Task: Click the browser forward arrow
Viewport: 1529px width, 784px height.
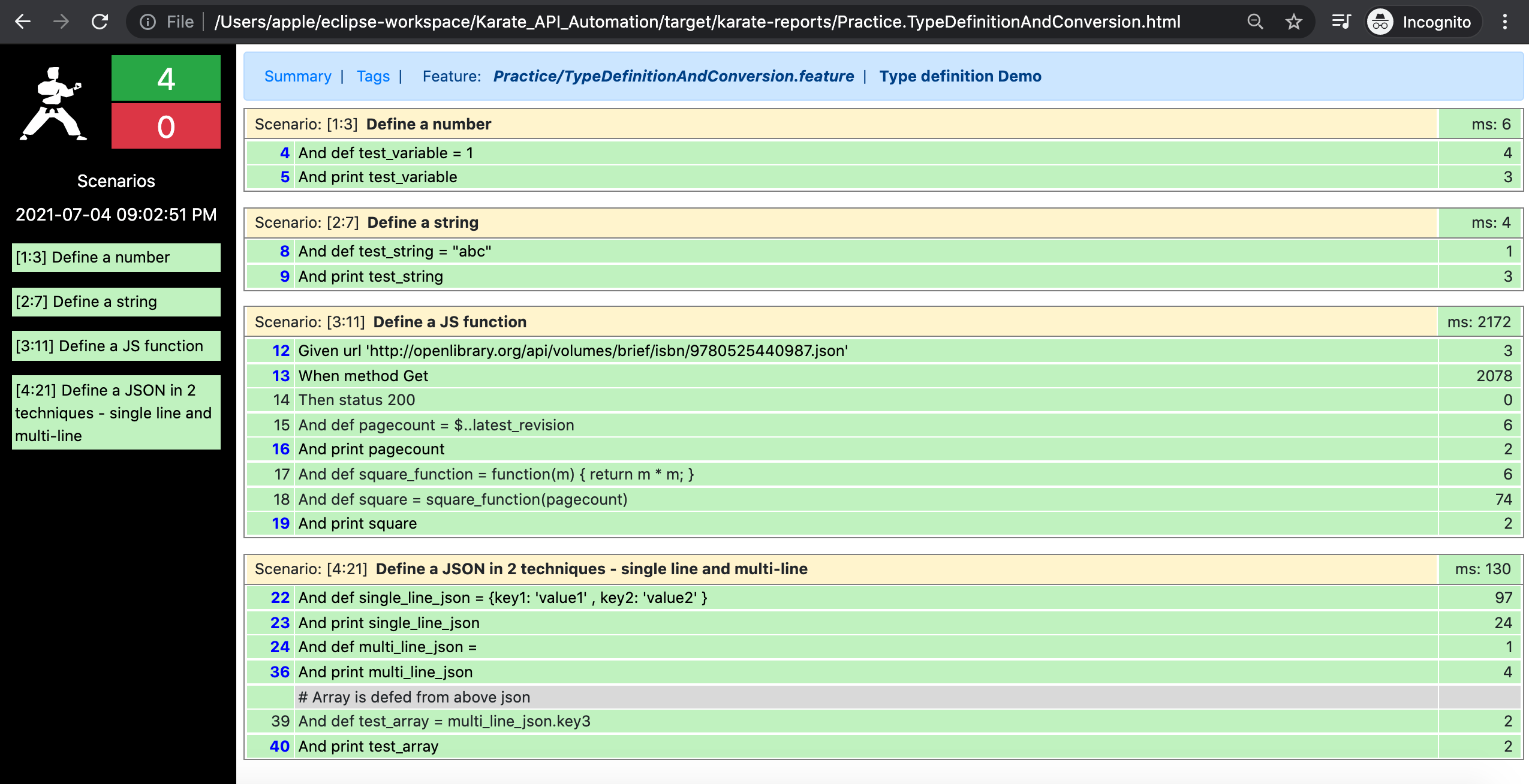Action: pos(61,22)
